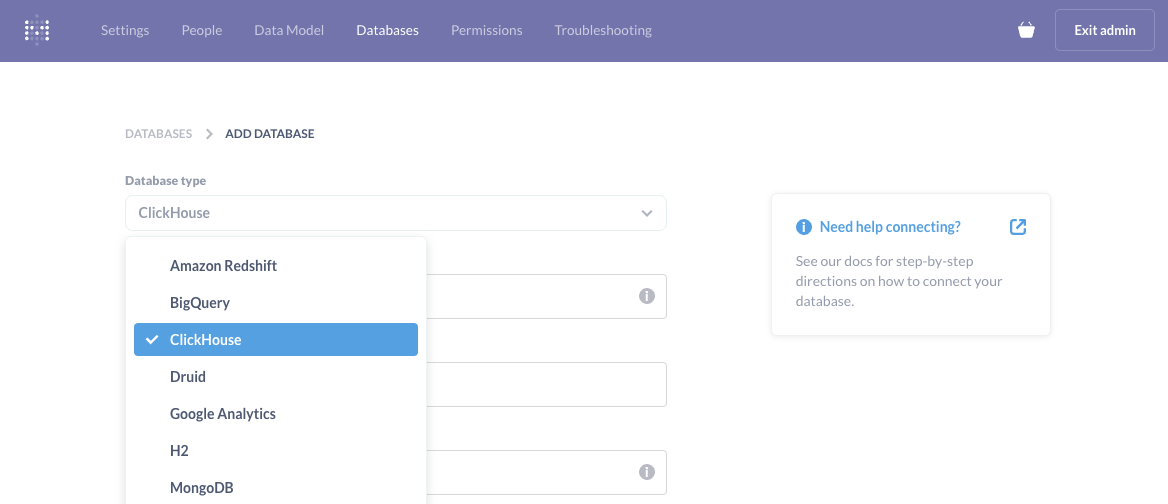Screen dimensions: 1168x504
Task: Select MongoDB database type
Action: 202,488
